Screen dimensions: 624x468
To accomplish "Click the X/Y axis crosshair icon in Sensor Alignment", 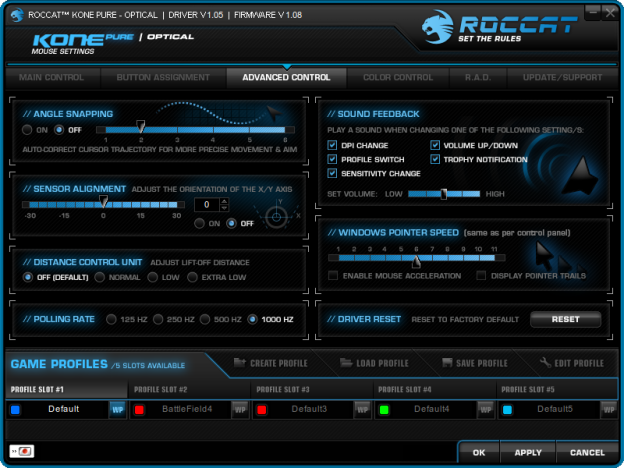I will [276, 217].
